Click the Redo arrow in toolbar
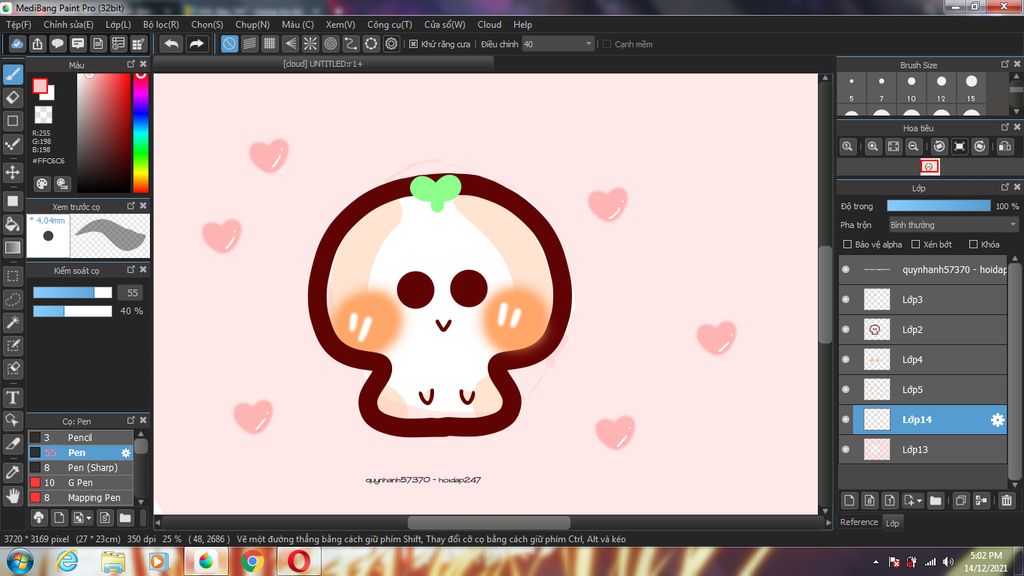1024x576 pixels. coord(196,44)
